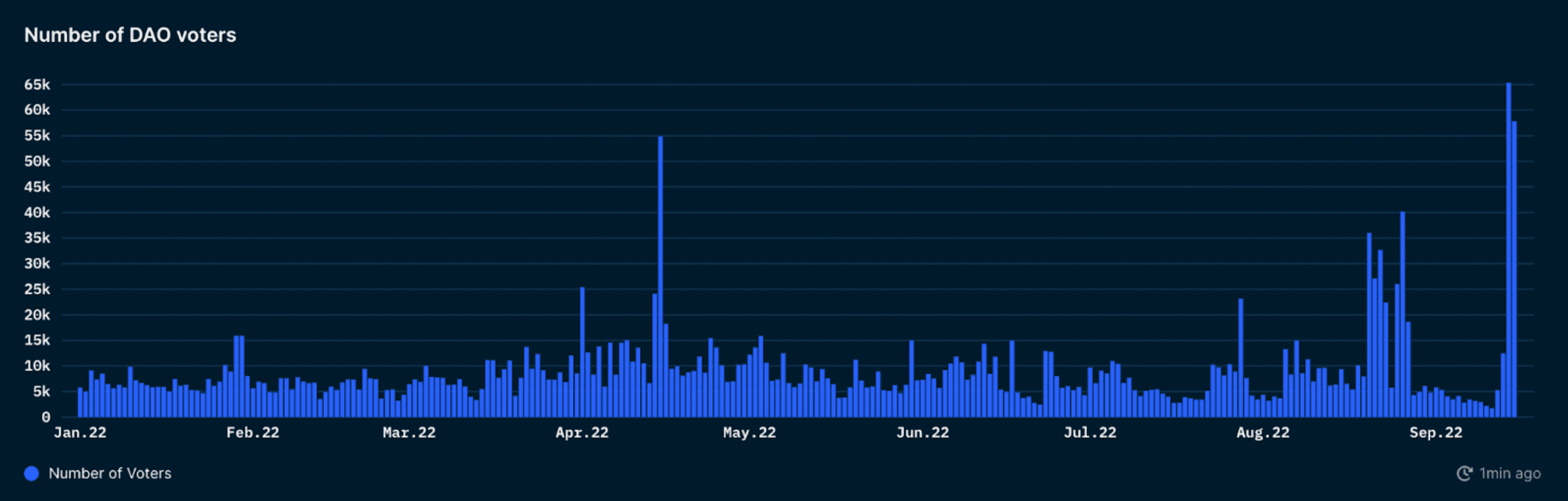Image resolution: width=1568 pixels, height=501 pixels.
Task: Click the 65k y-axis label
Action: (x=37, y=85)
